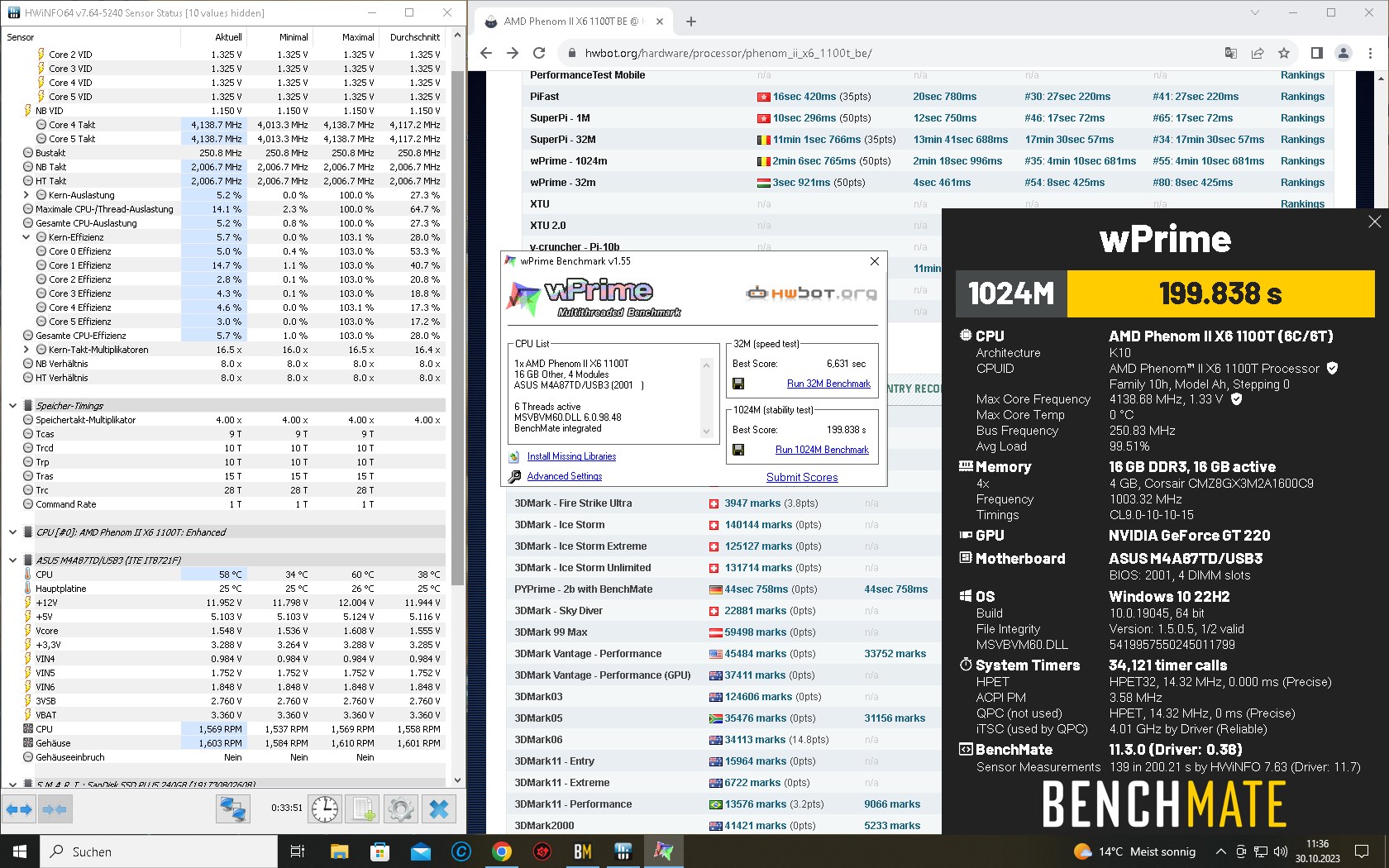Image resolution: width=1389 pixels, height=868 pixels.
Task: Open BenchMate BM app in taskbar
Action: point(583,851)
